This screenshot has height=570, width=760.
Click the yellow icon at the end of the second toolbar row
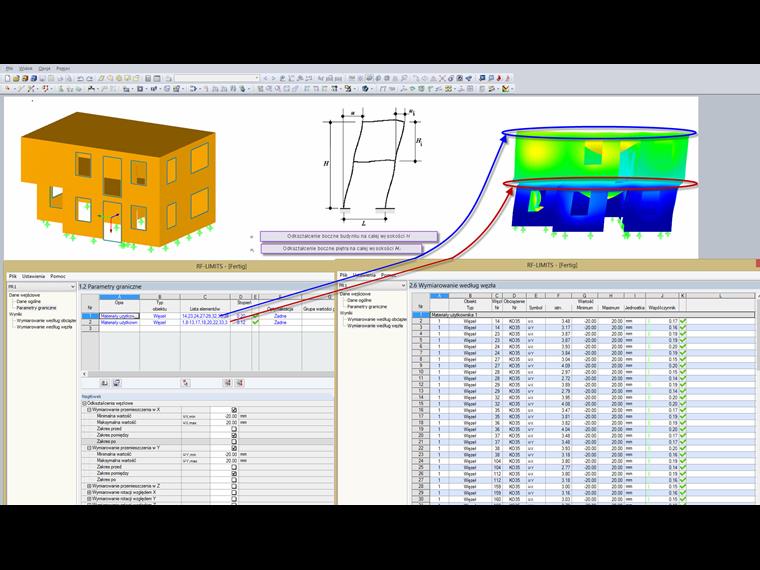click(x=506, y=89)
